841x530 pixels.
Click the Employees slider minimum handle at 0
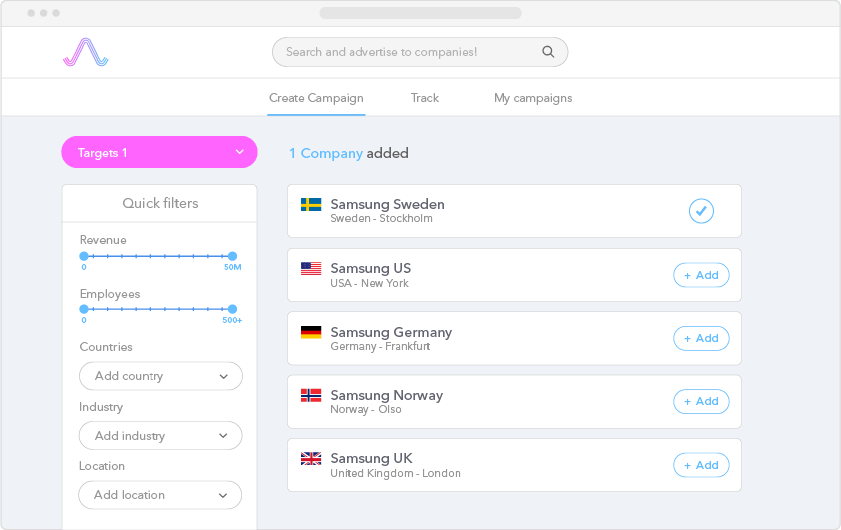point(84,309)
